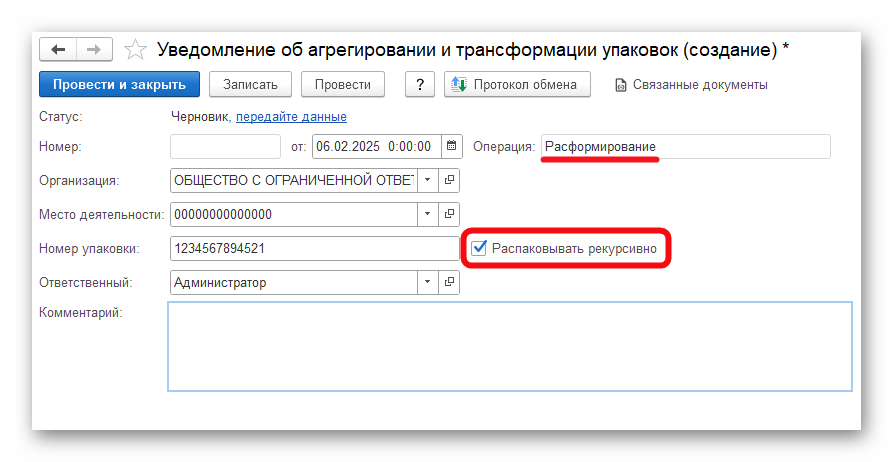The height and width of the screenshot is (462, 893).
Task: Click the 'Место деятельности' field
Action: point(293,215)
